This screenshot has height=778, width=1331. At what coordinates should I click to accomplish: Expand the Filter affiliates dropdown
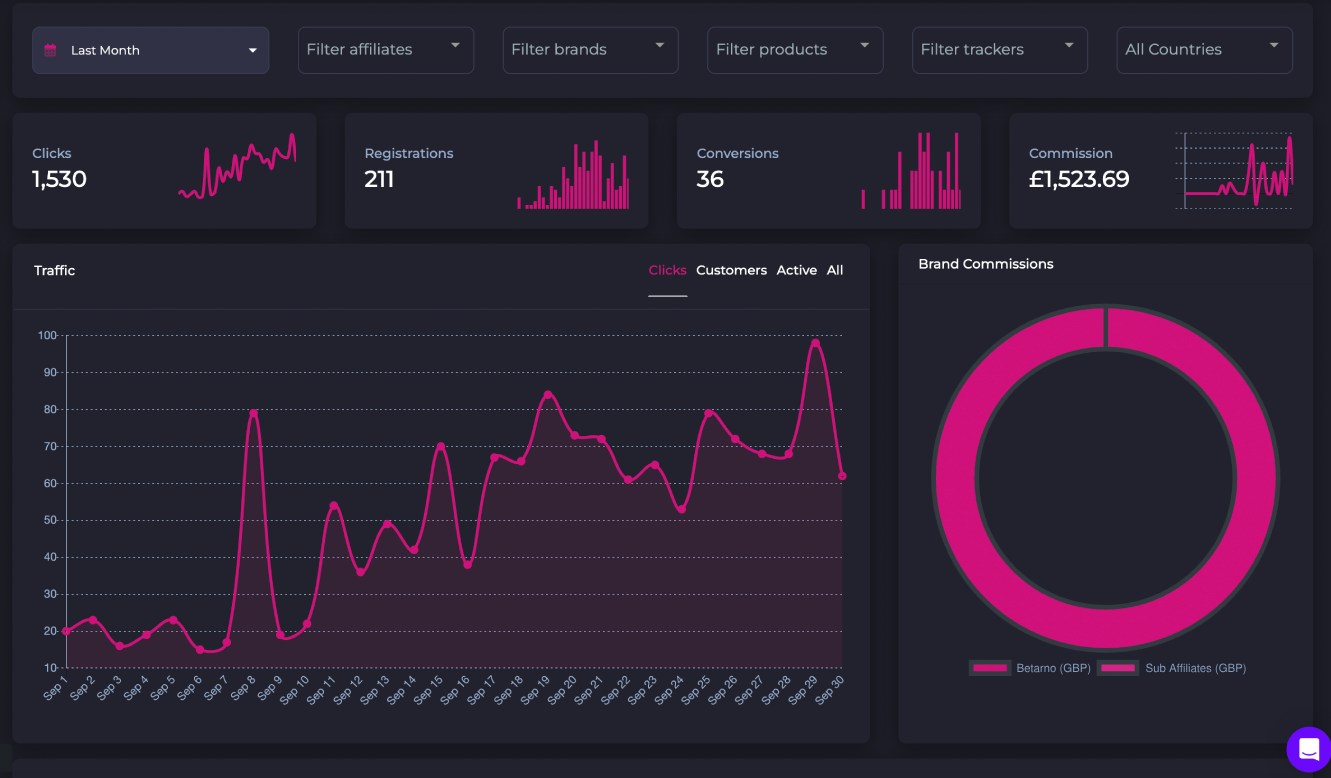coord(385,50)
